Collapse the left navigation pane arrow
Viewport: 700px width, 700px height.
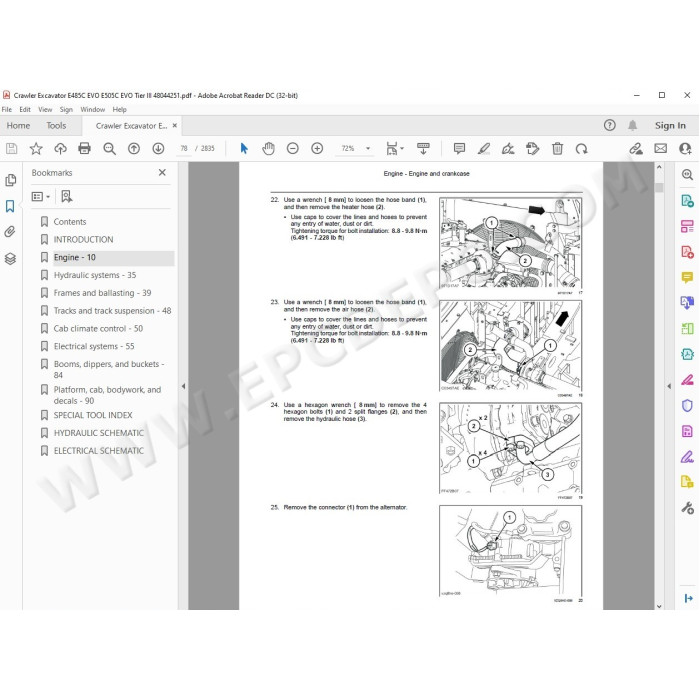tap(183, 386)
